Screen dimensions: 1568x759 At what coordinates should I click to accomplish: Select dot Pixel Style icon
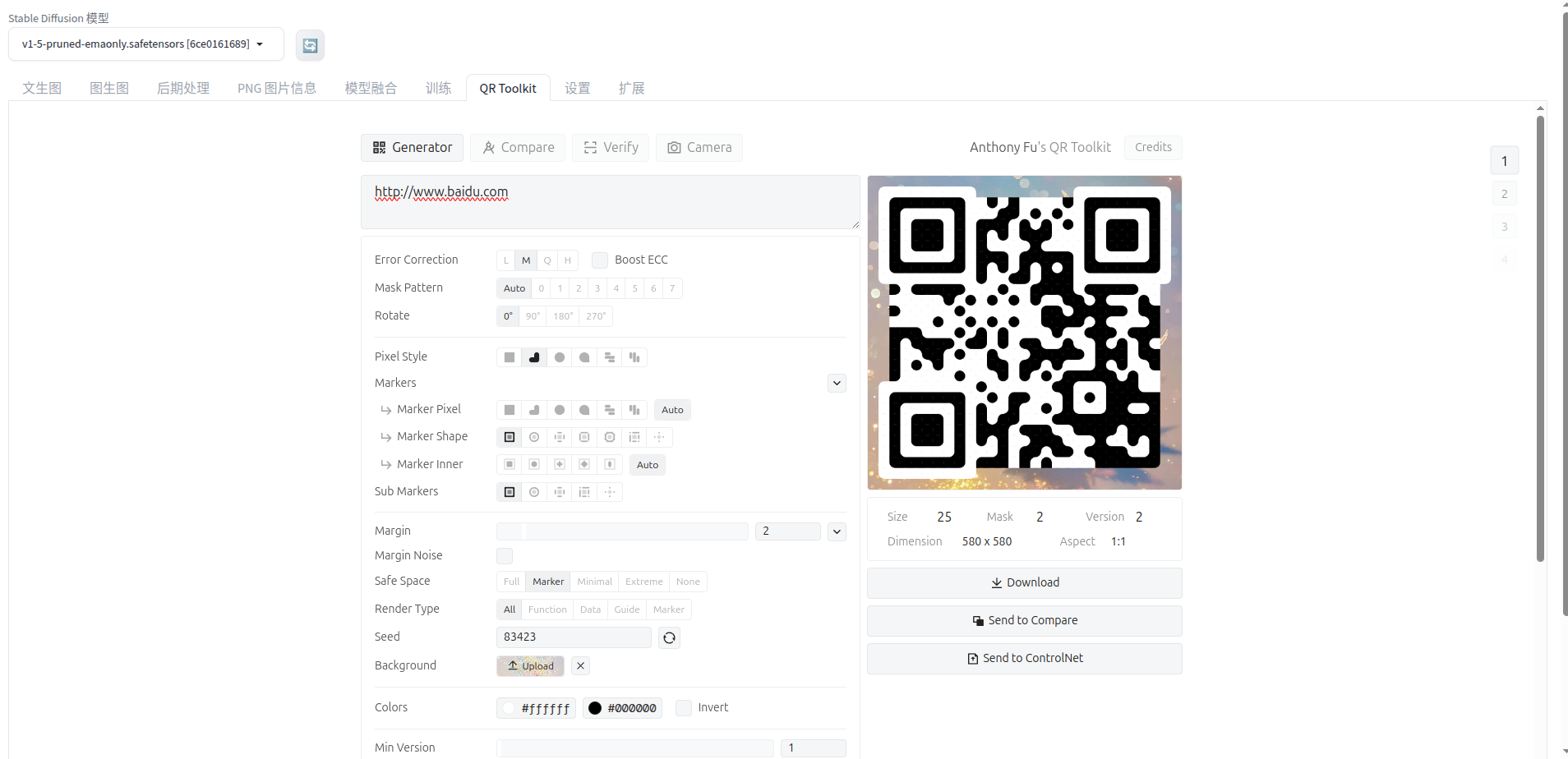pos(560,357)
